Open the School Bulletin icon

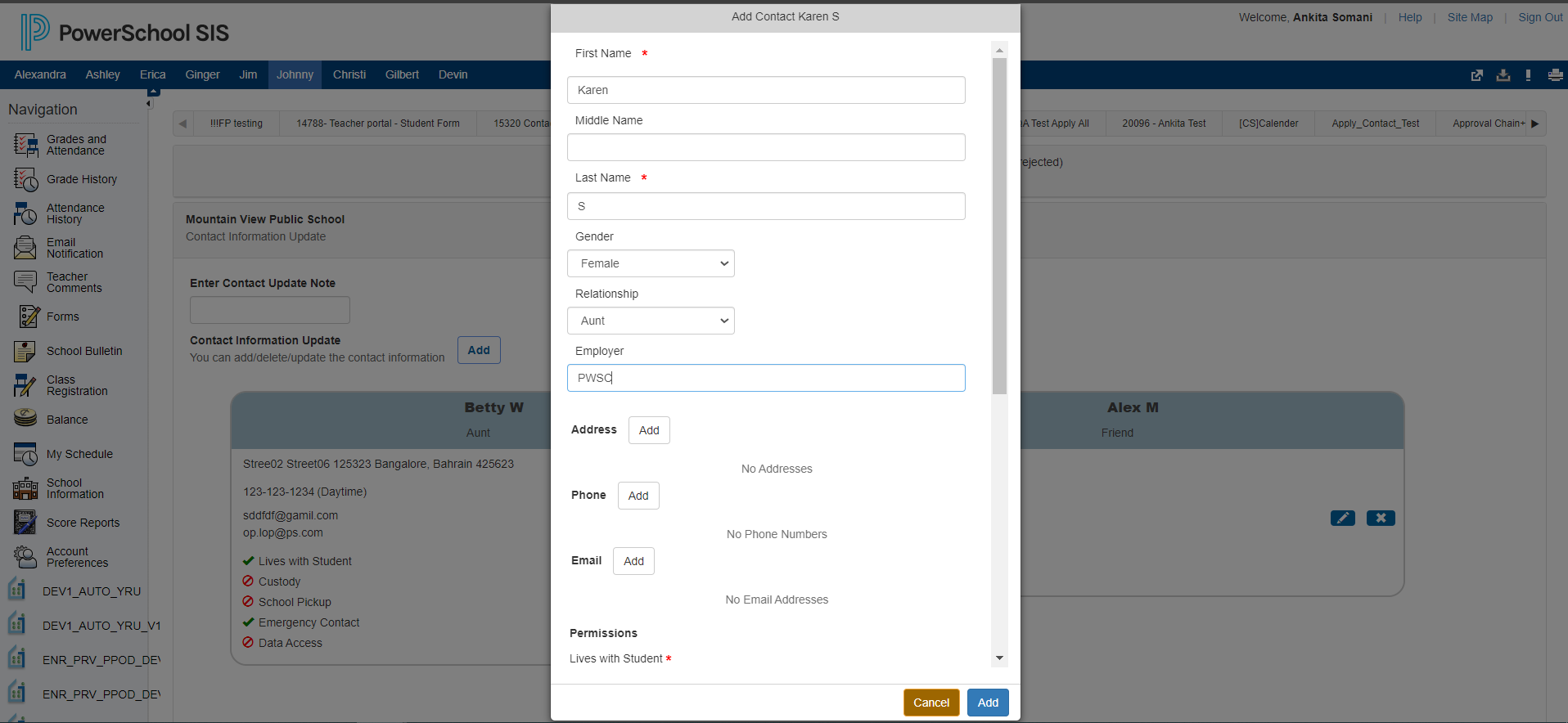coord(25,351)
